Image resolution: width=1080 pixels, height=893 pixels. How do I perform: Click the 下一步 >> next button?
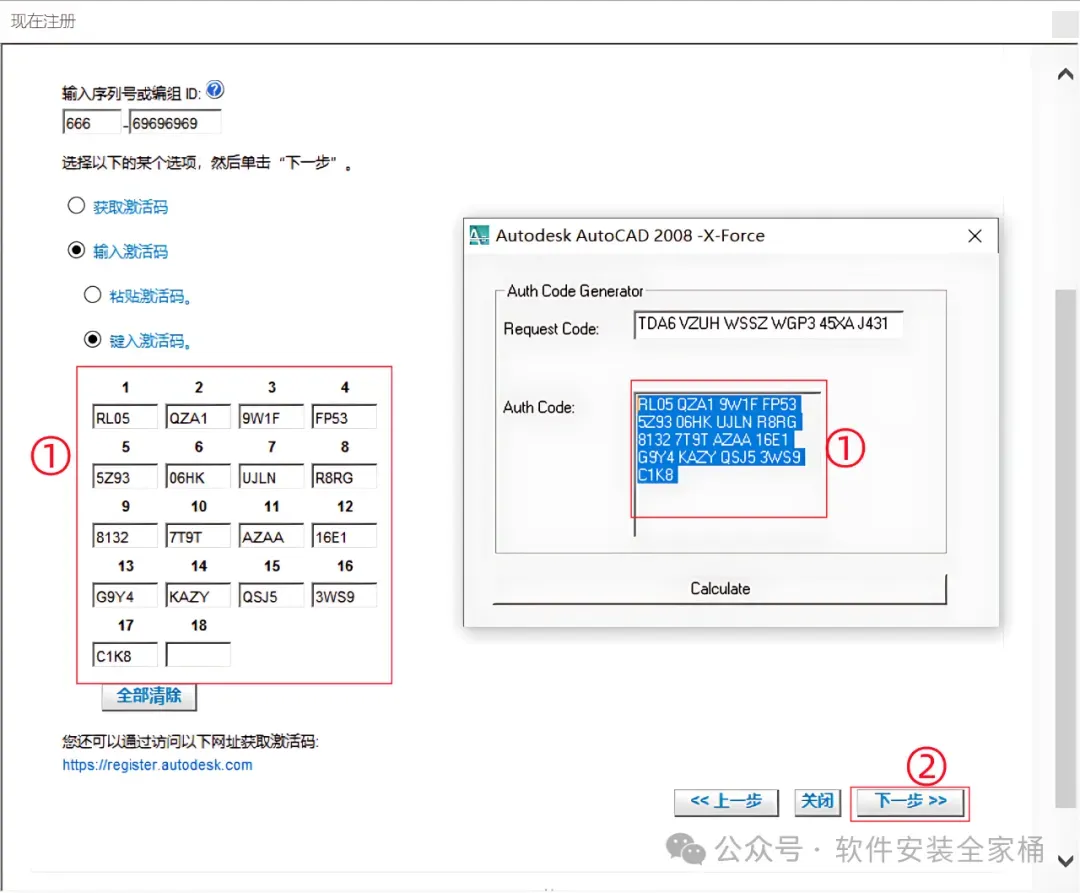[910, 801]
